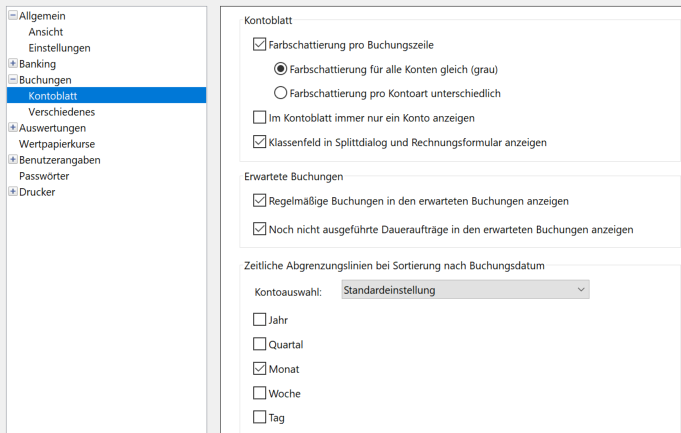Enable Im Kontoblatt immer nur ein Konto anzeigen
Viewport: 681px width, 433px height.
(x=260, y=118)
